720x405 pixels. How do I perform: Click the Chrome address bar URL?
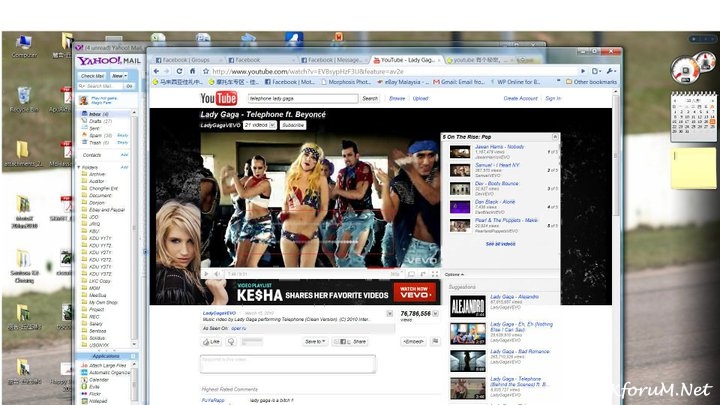[308, 72]
